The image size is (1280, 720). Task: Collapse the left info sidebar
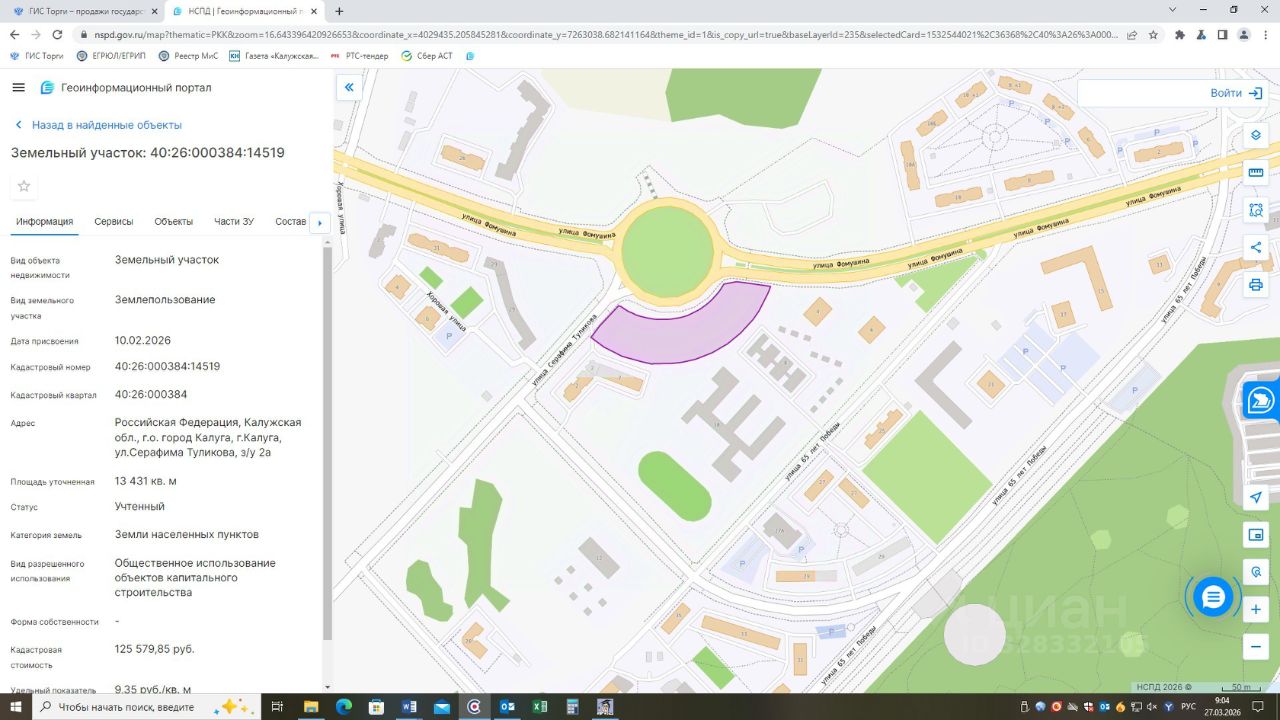pos(349,88)
